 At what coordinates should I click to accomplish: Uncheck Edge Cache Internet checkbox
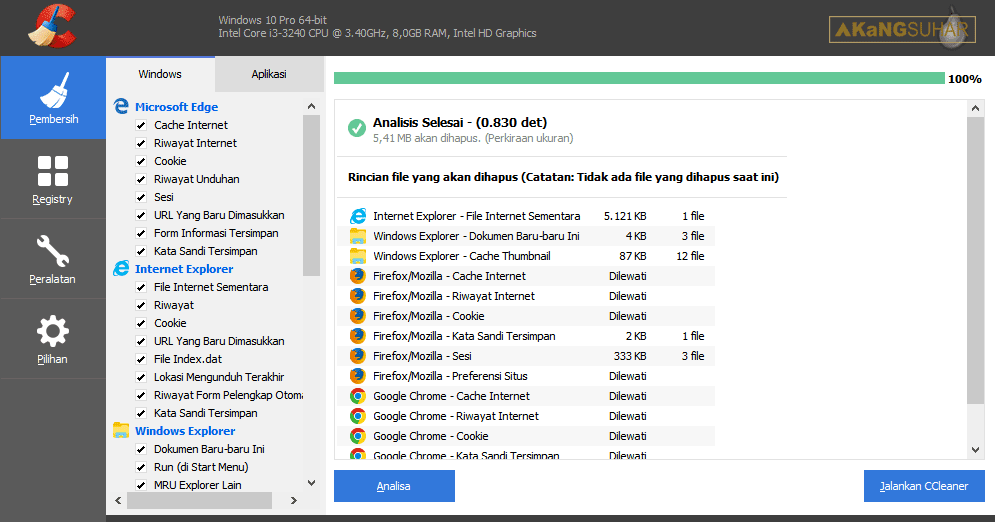click(x=141, y=126)
